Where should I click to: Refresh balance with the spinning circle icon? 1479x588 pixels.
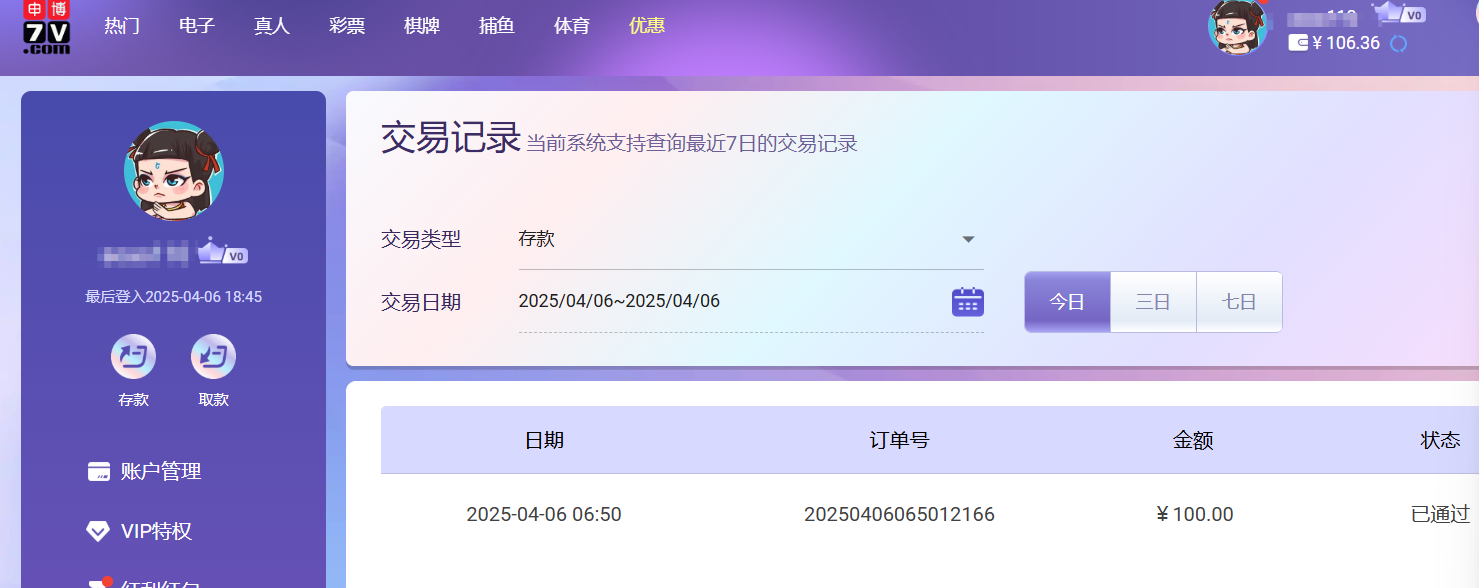1399,44
